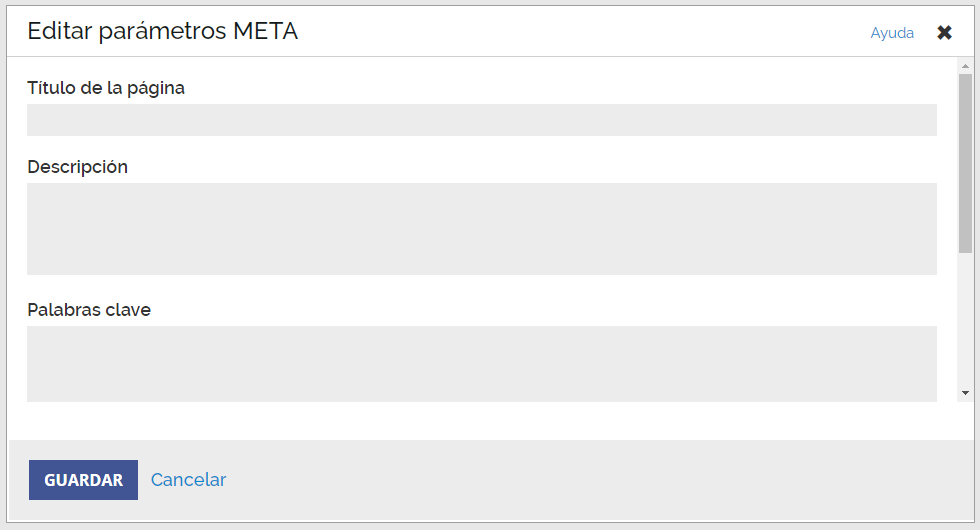
Task: Click the bottom-right corner of the Descripción box
Action: [x=930, y=268]
